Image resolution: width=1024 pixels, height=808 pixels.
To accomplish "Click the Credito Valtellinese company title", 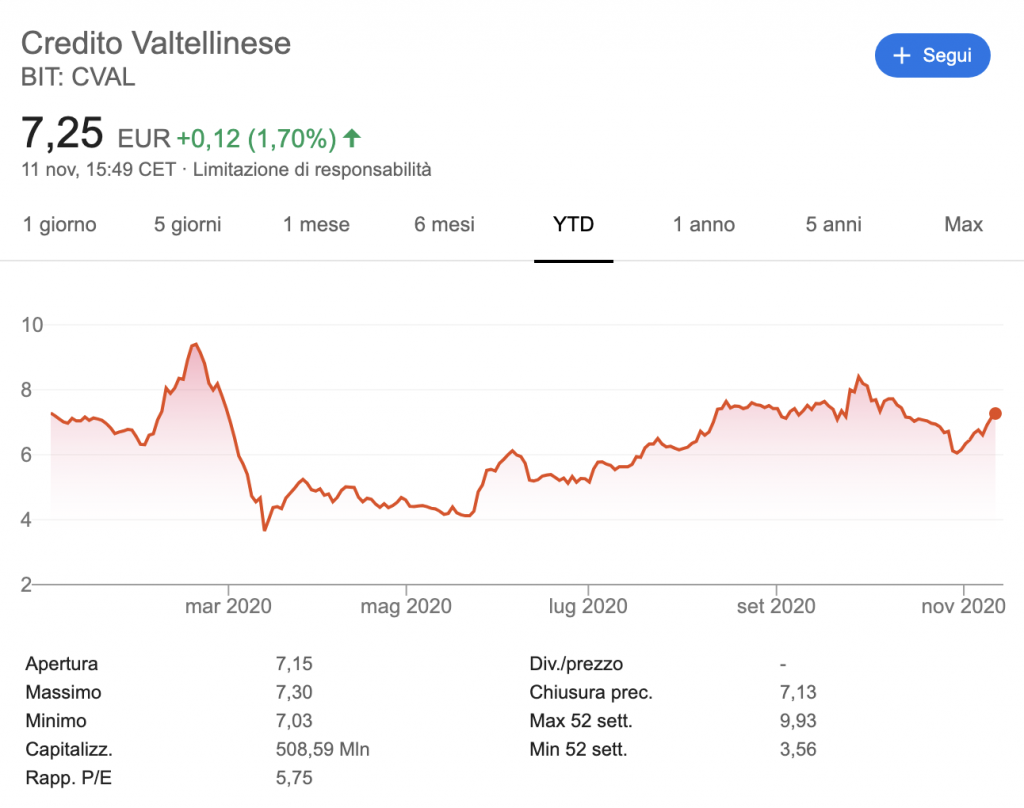I will pyautogui.click(x=156, y=44).
